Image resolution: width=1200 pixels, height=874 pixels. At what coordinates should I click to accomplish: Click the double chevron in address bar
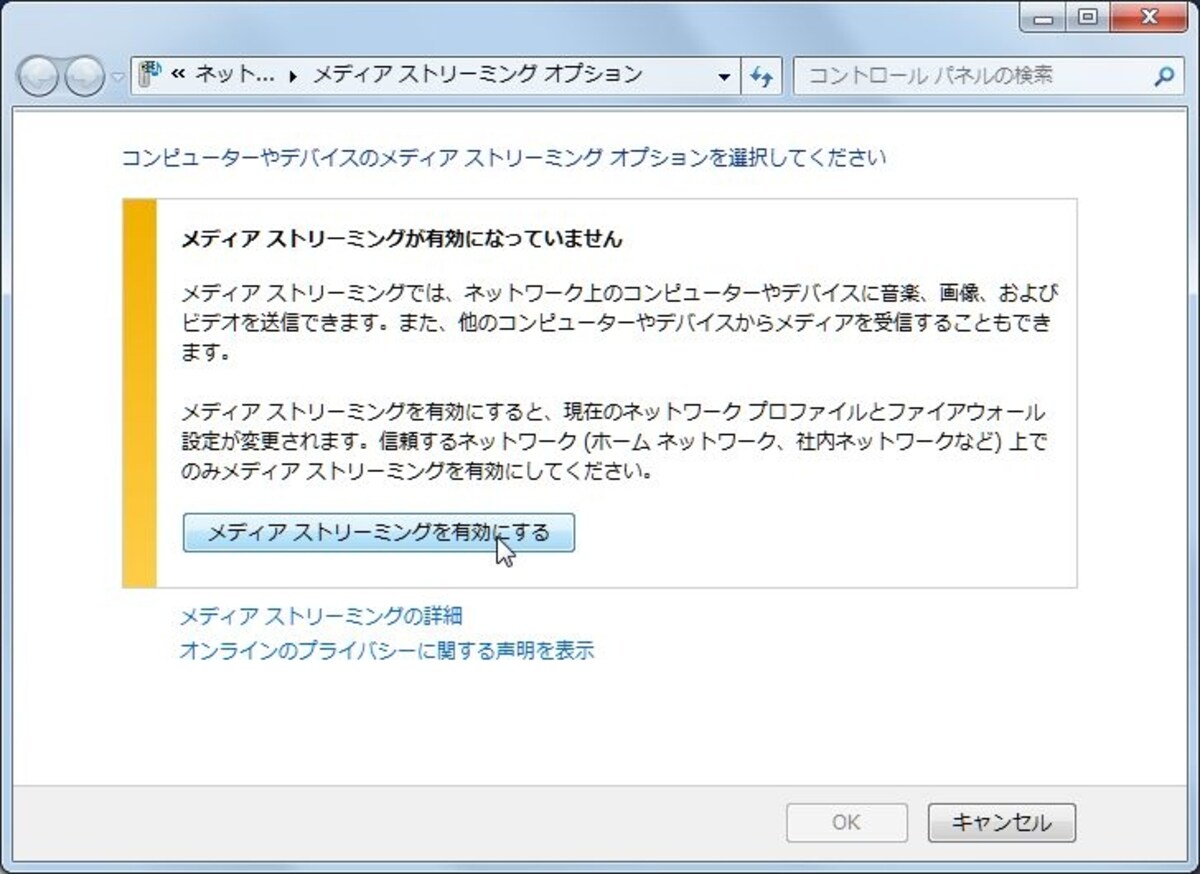177,76
